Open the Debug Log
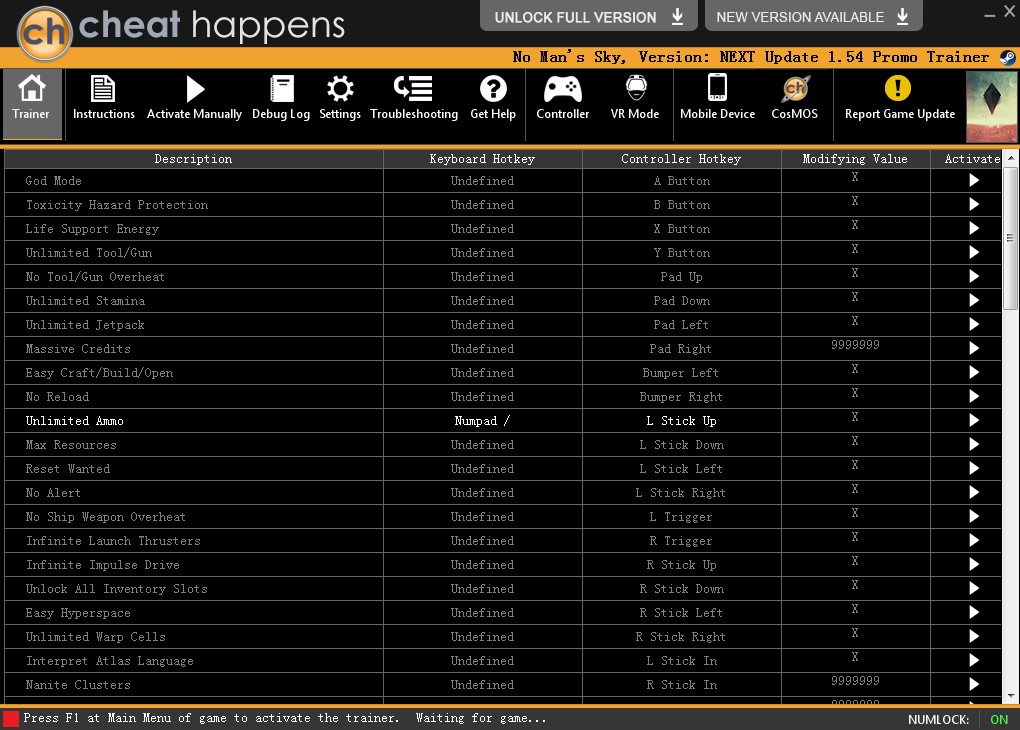Screen dimensions: 1020x730 pyautogui.click(x=281, y=99)
